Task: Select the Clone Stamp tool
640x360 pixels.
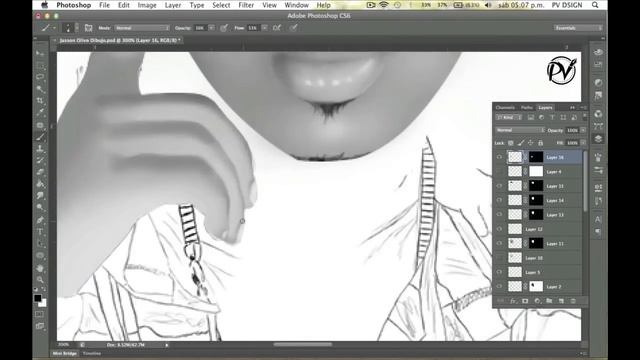Action: [40, 149]
